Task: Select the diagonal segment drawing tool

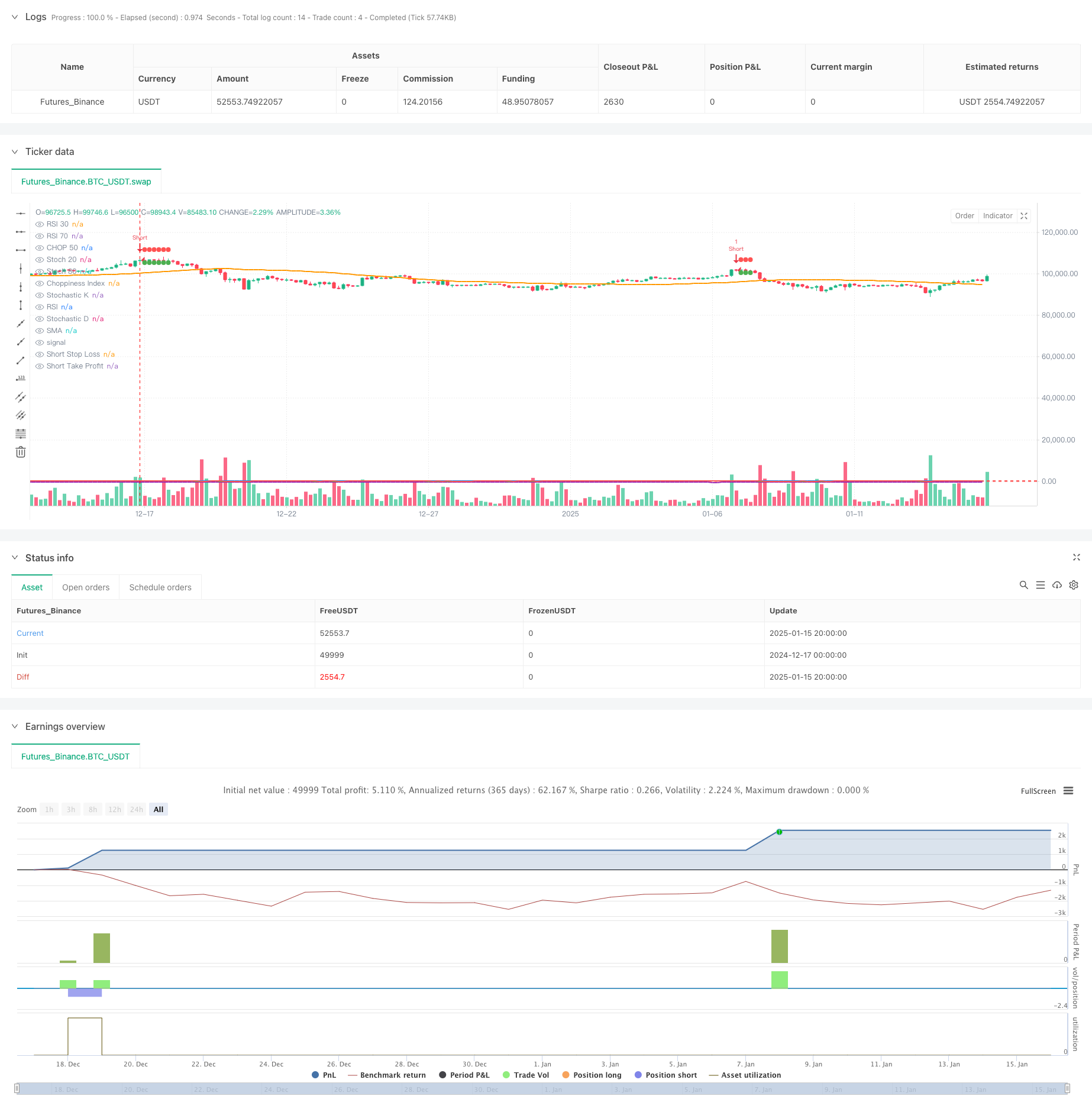Action: coord(21,360)
